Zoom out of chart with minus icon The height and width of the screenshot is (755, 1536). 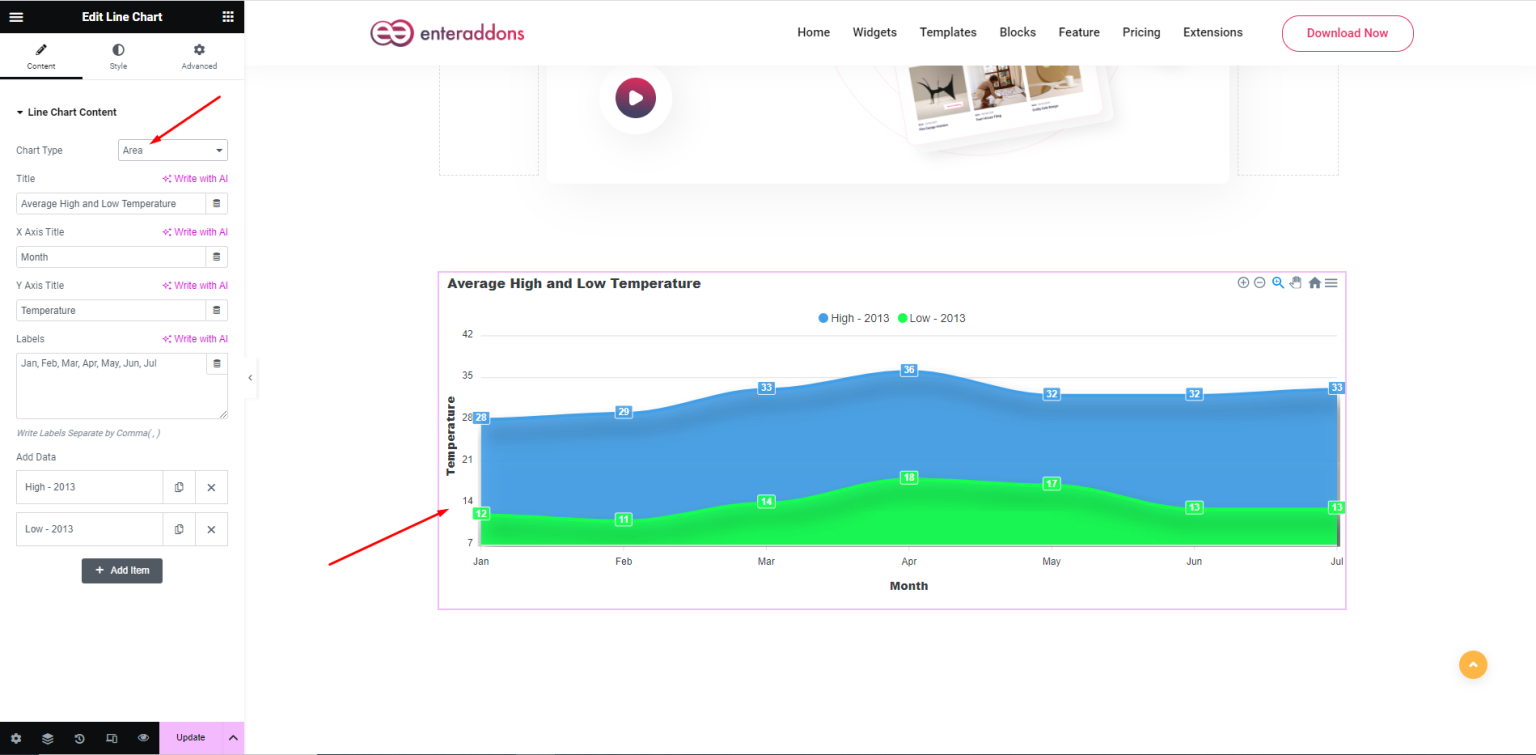click(1260, 283)
